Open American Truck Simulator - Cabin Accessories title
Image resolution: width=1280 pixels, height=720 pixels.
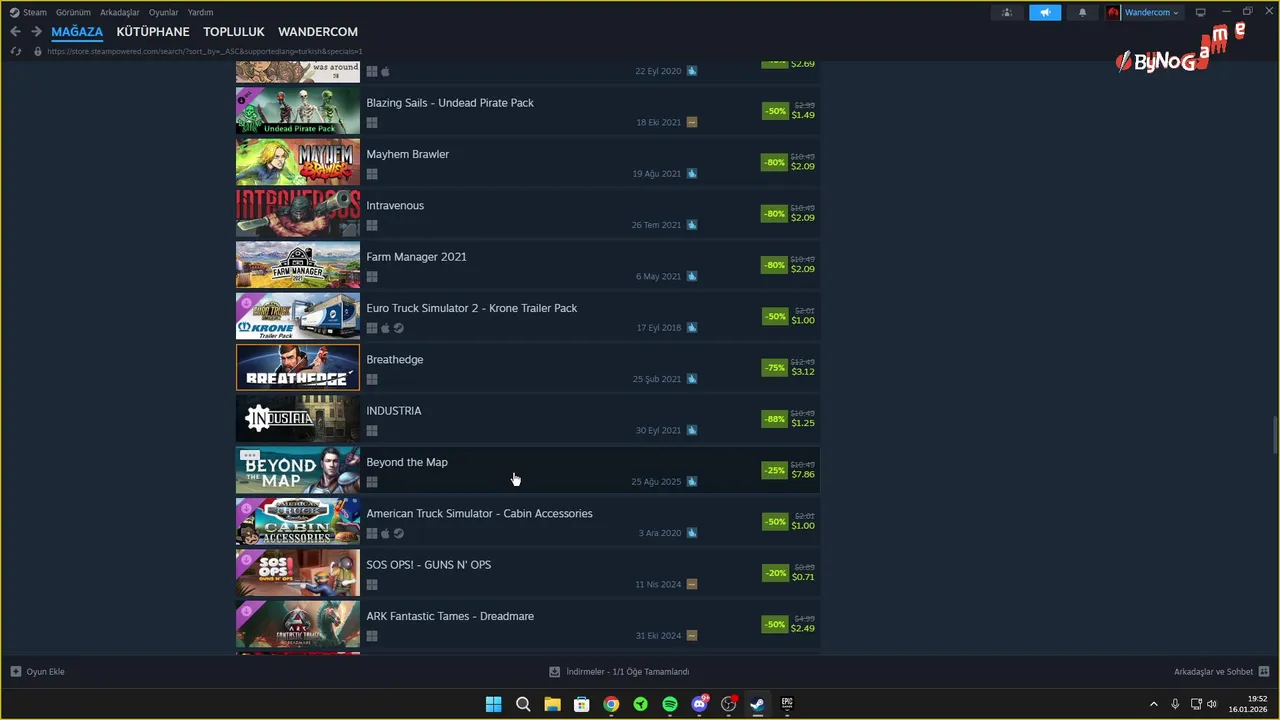(479, 513)
